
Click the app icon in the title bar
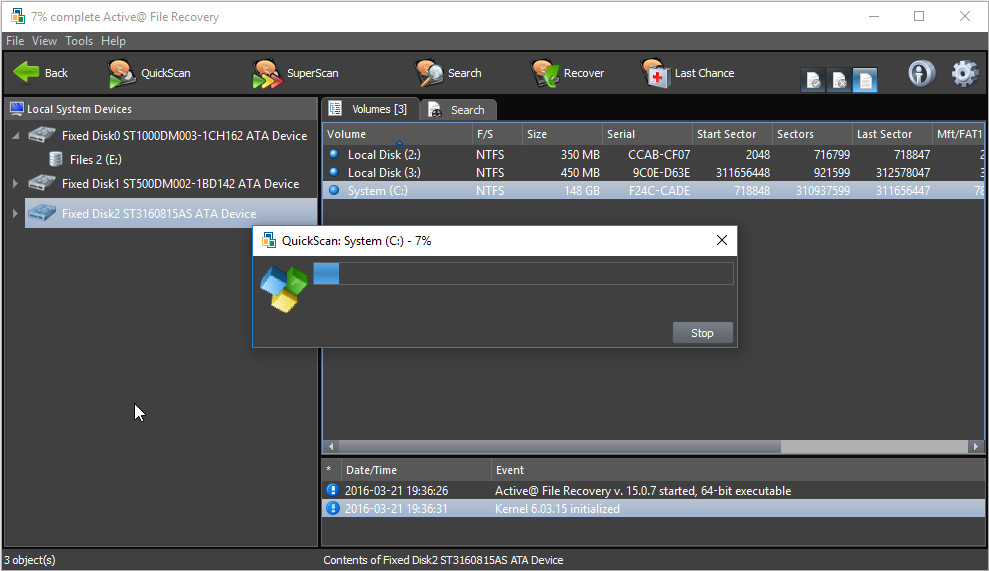point(18,16)
